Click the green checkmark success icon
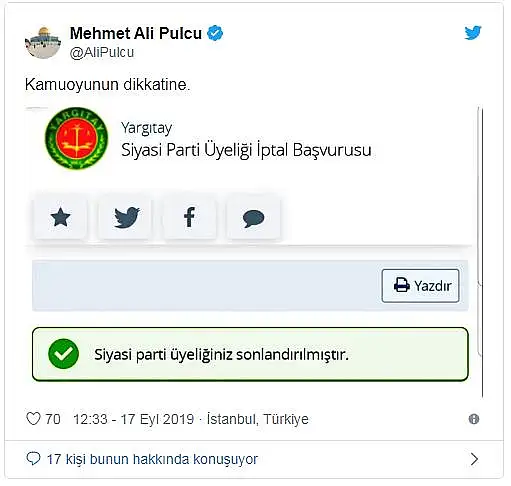This screenshot has height=486, width=511. click(63, 354)
